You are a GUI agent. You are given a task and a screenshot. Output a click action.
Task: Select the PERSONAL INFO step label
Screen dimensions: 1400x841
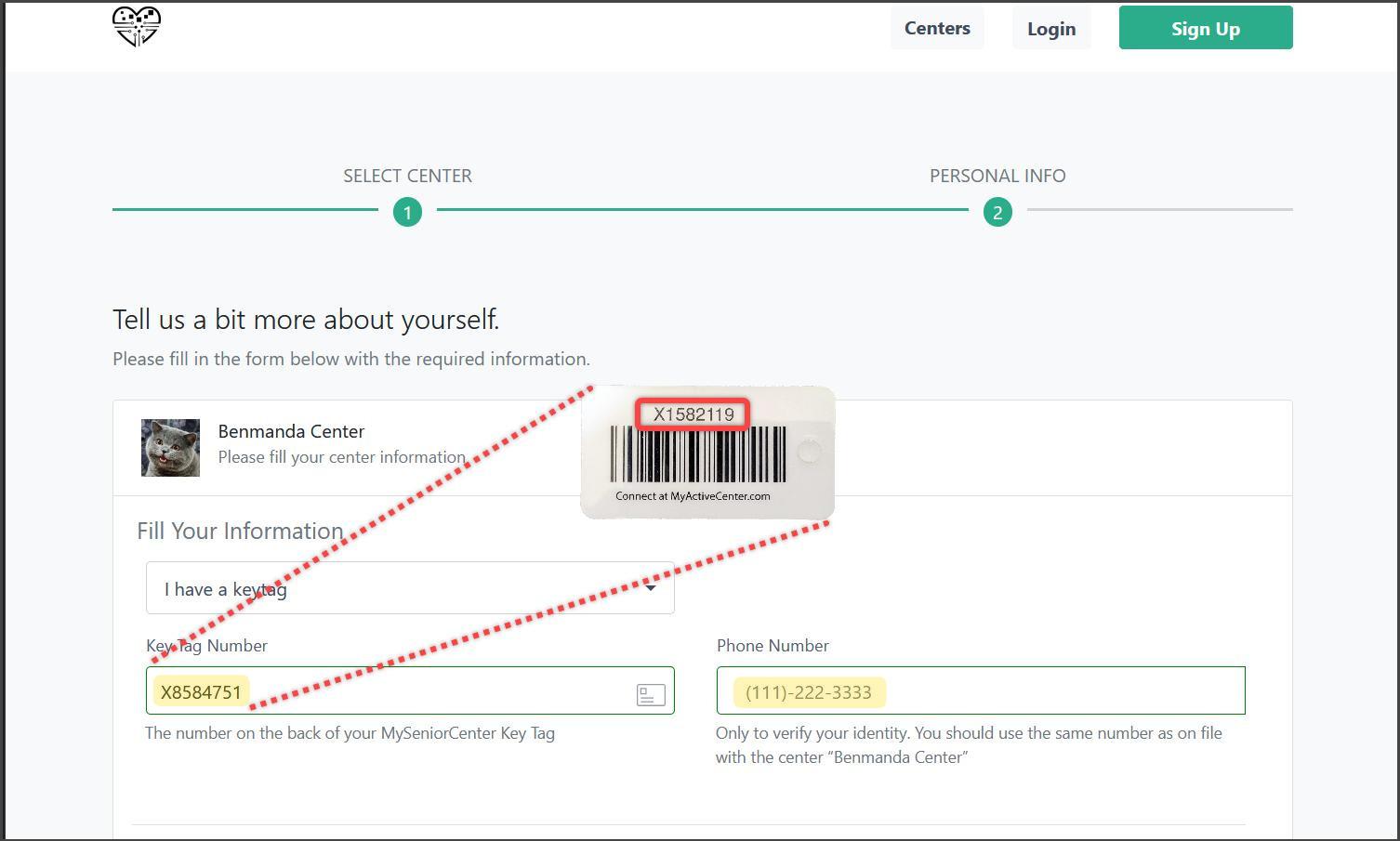(997, 176)
